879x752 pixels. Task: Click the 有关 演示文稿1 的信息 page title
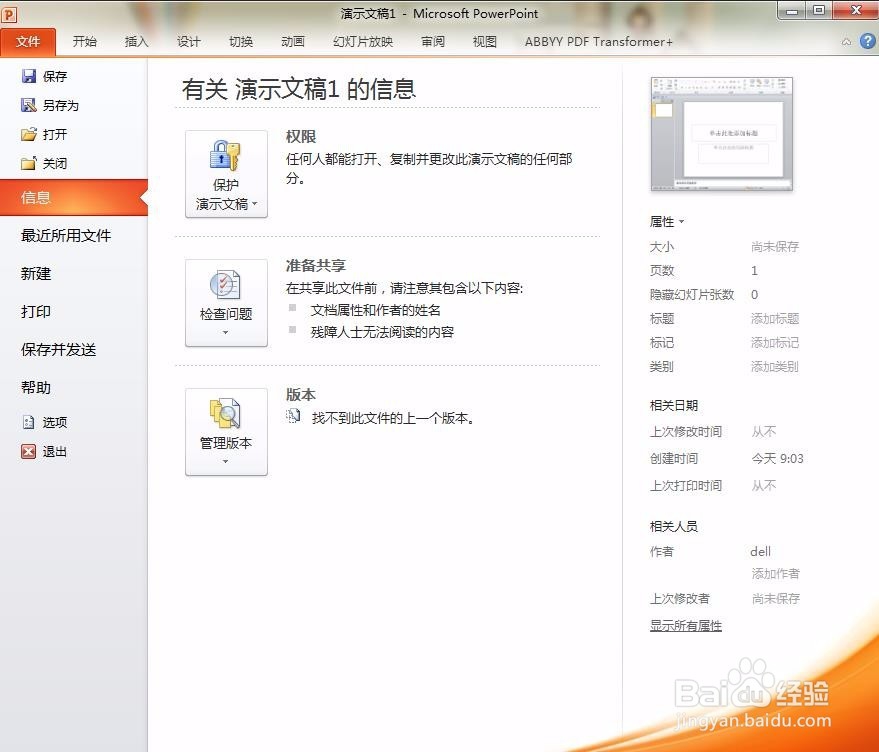299,89
